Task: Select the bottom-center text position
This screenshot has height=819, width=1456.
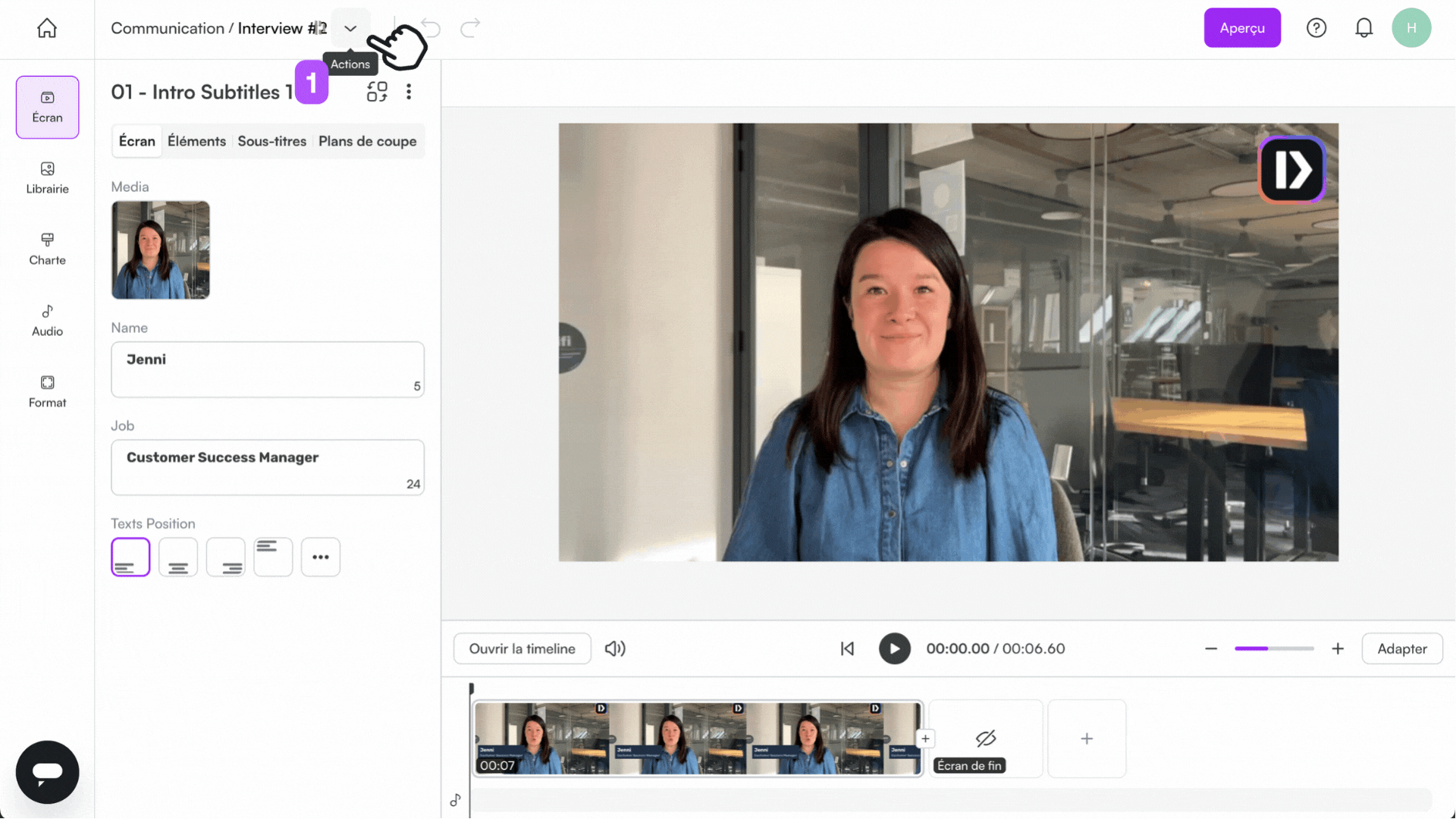Action: point(177,557)
